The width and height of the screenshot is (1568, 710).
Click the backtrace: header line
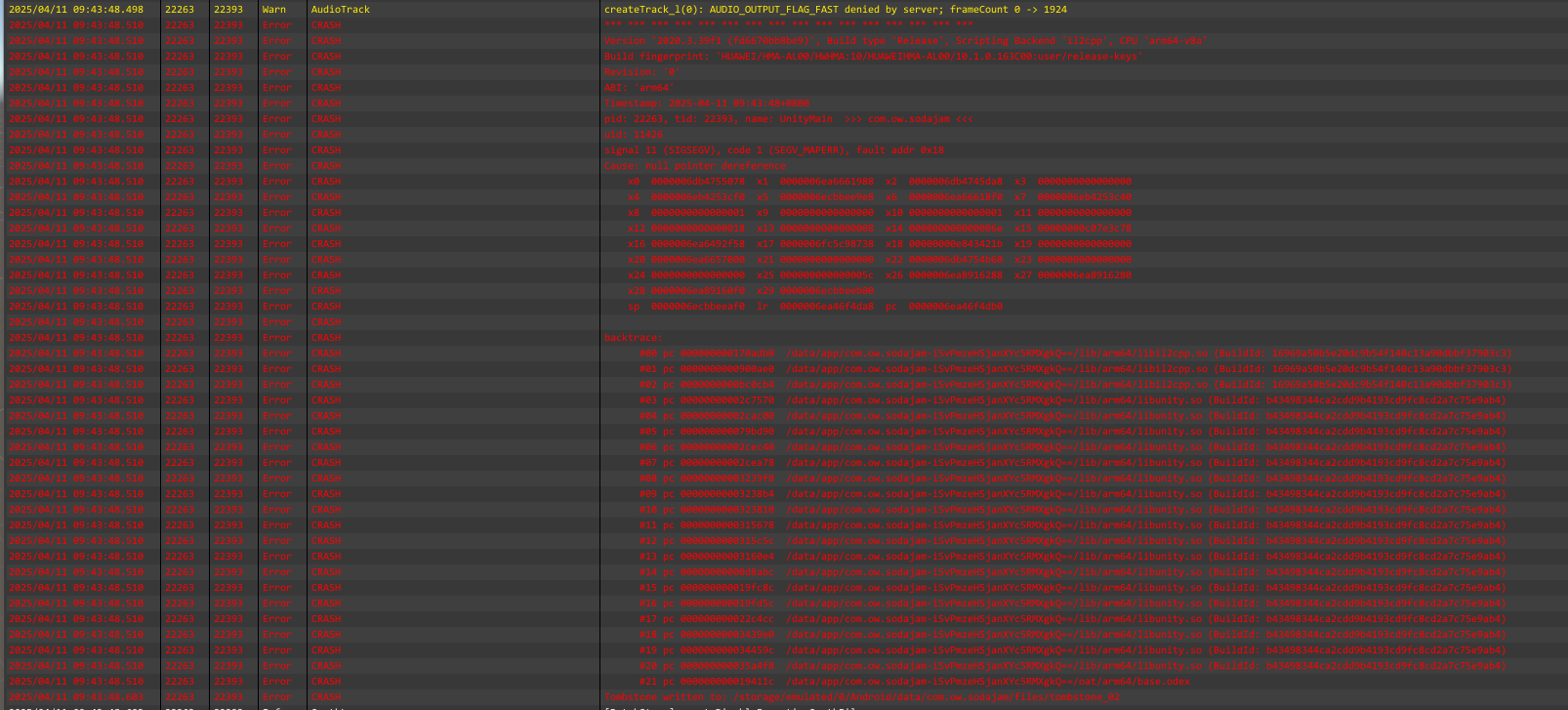[634, 338]
